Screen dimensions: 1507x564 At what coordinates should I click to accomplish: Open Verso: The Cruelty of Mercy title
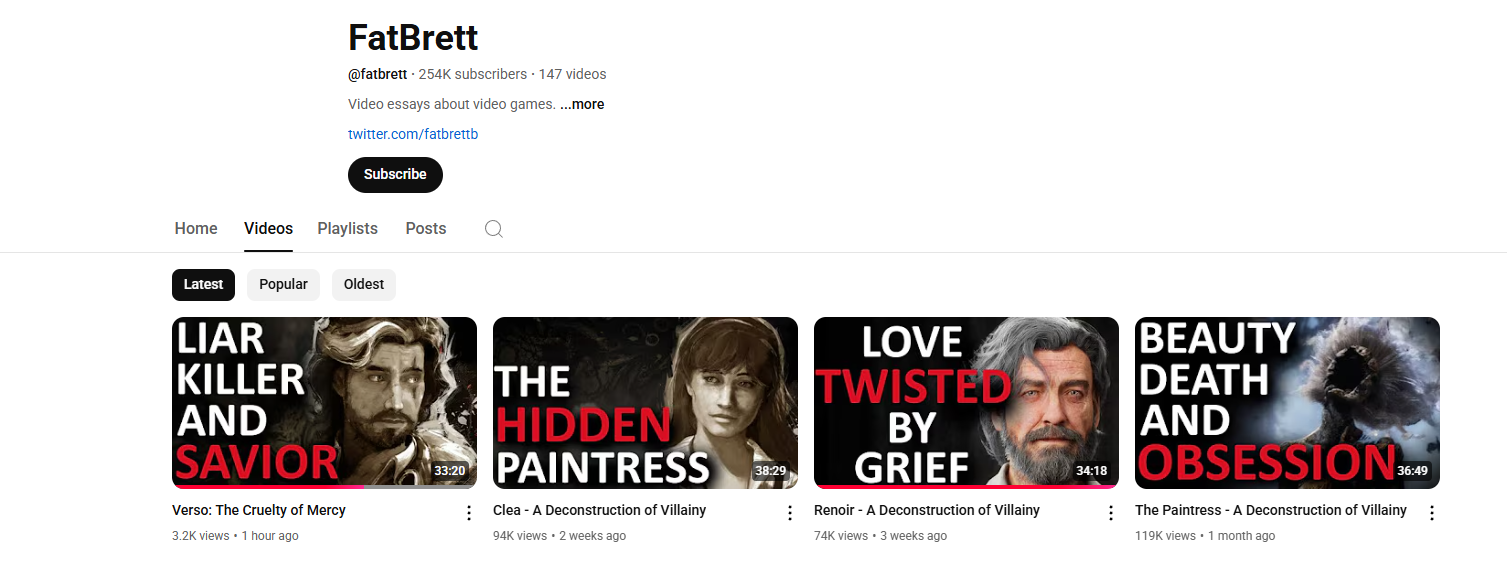click(259, 510)
